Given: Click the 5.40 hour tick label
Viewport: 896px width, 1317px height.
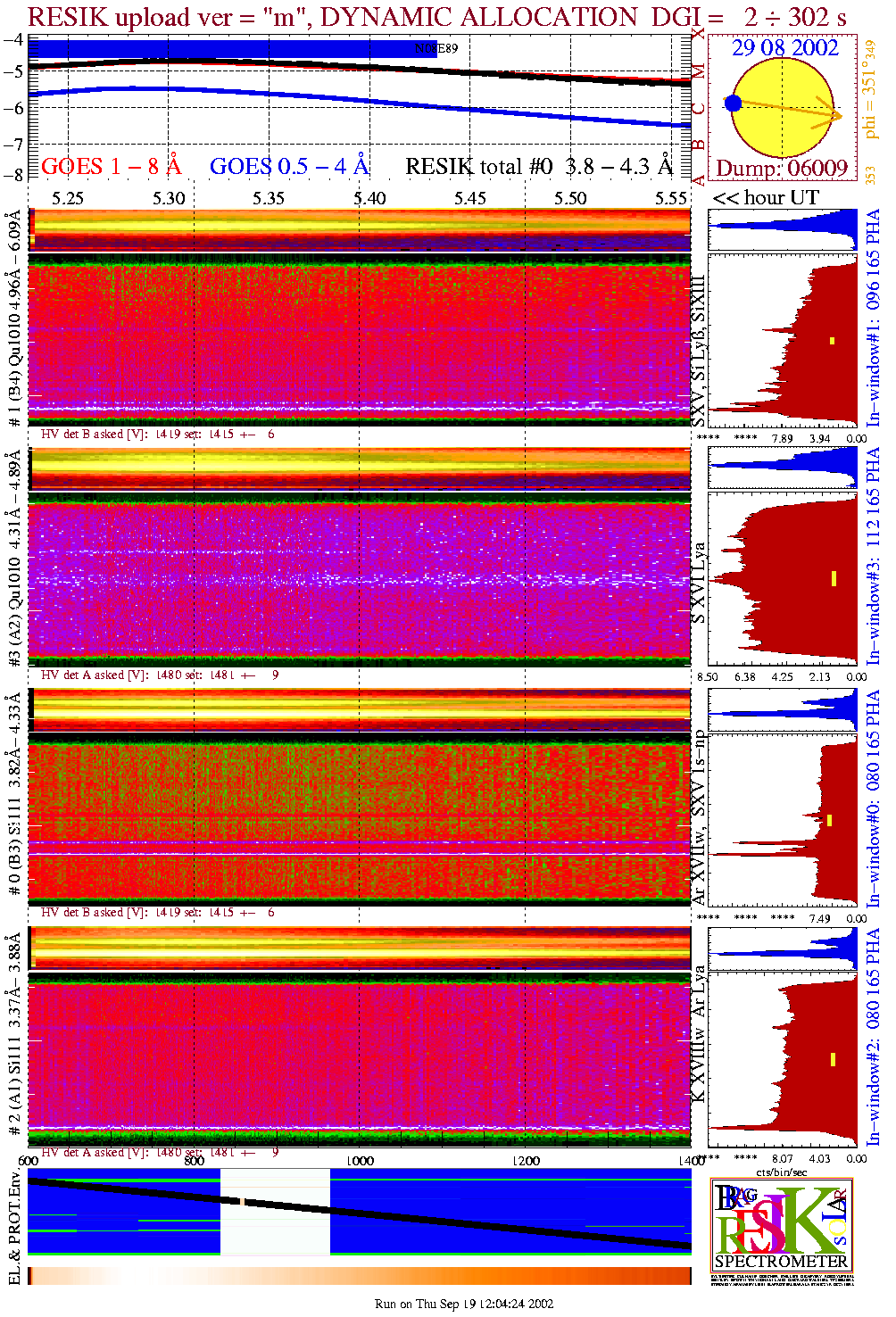Looking at the screenshot, I should (369, 198).
